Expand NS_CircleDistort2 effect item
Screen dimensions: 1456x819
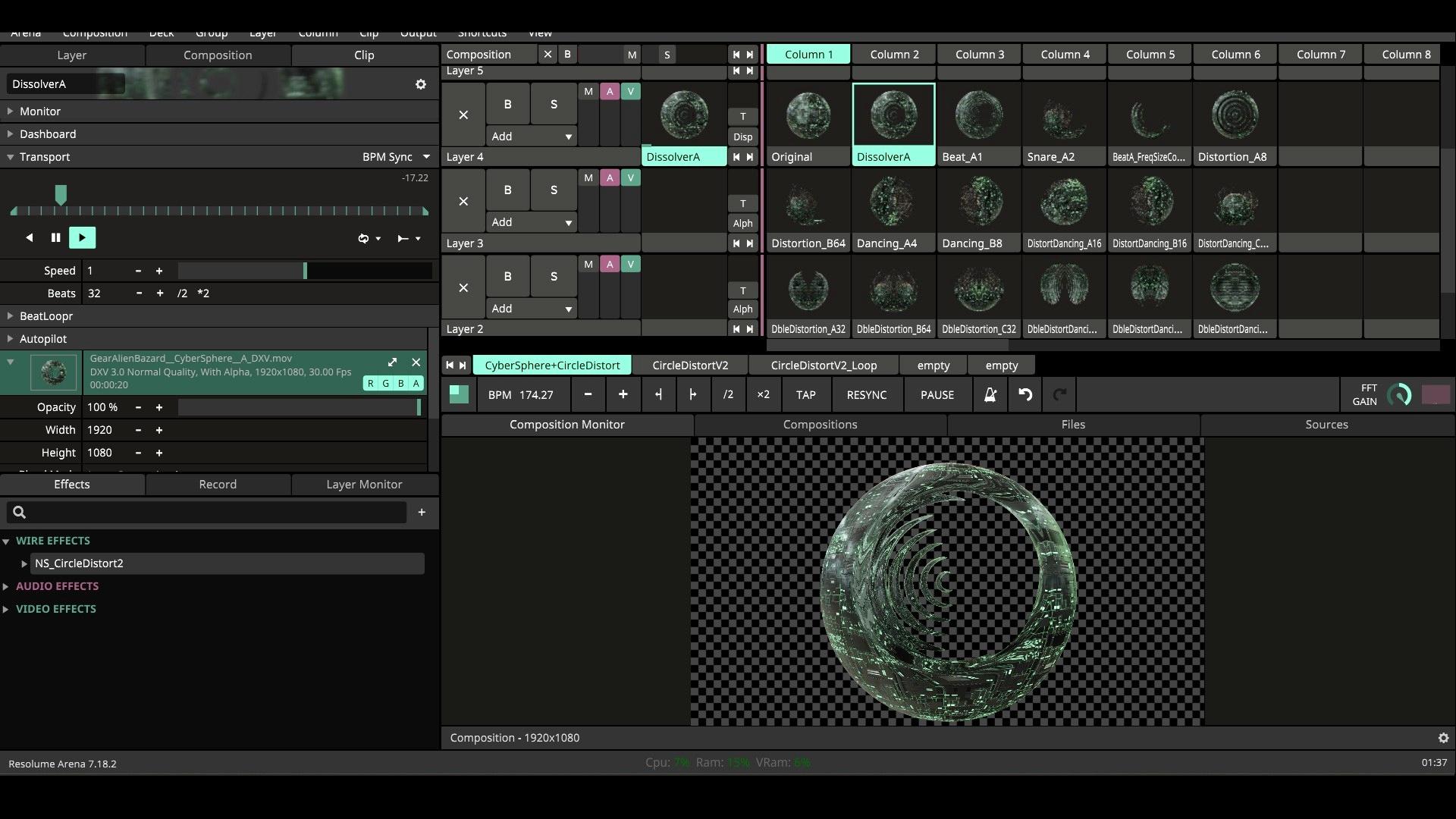24,563
